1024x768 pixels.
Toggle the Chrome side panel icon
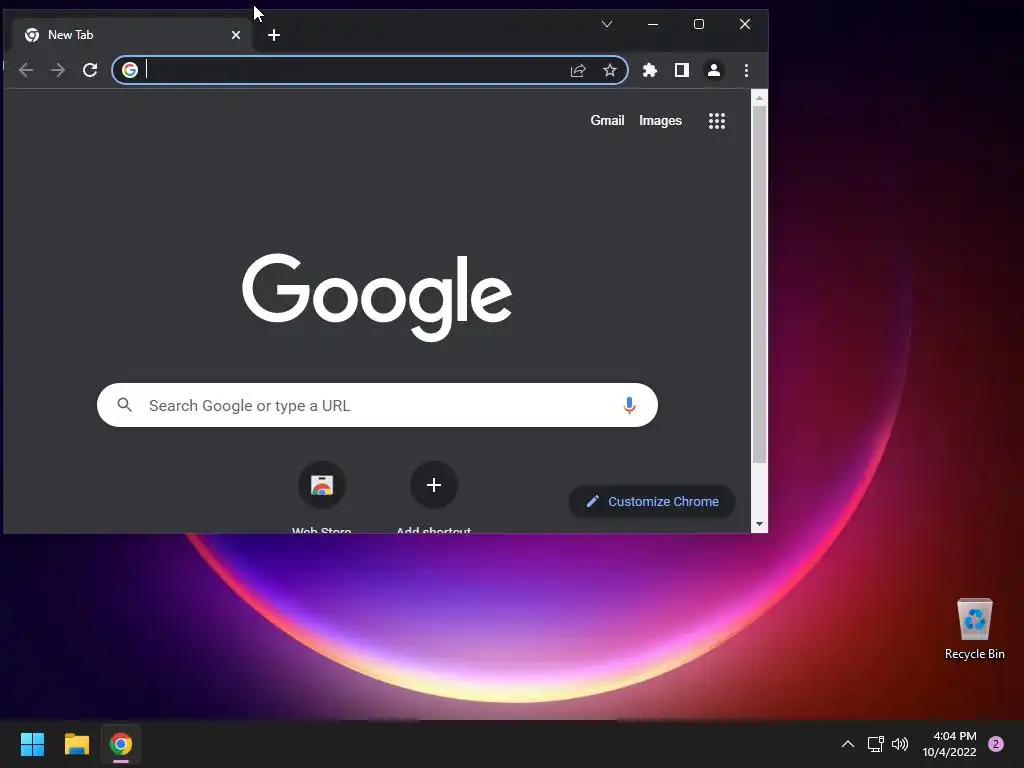point(681,70)
